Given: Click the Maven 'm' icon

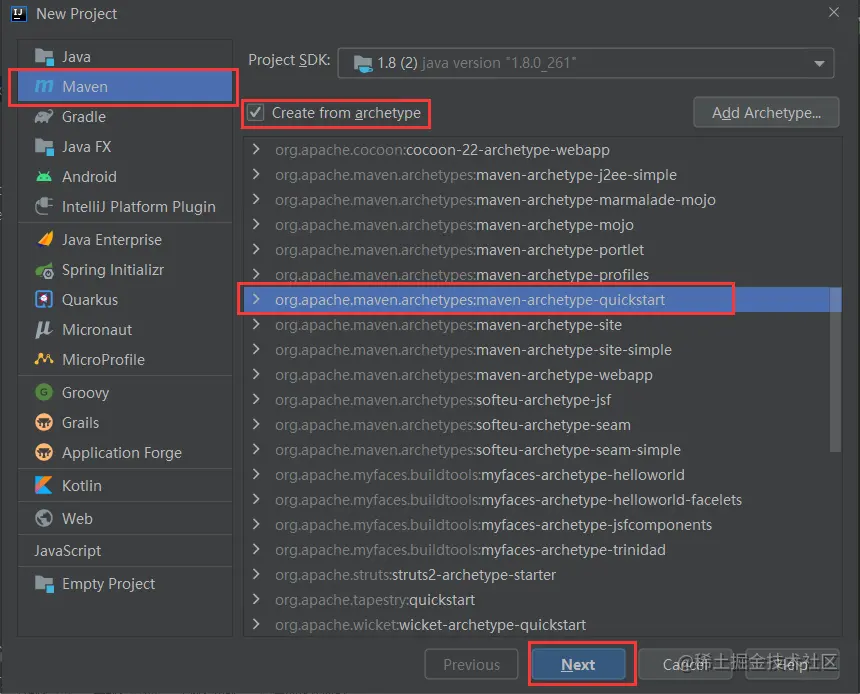Looking at the screenshot, I should 44,87.
